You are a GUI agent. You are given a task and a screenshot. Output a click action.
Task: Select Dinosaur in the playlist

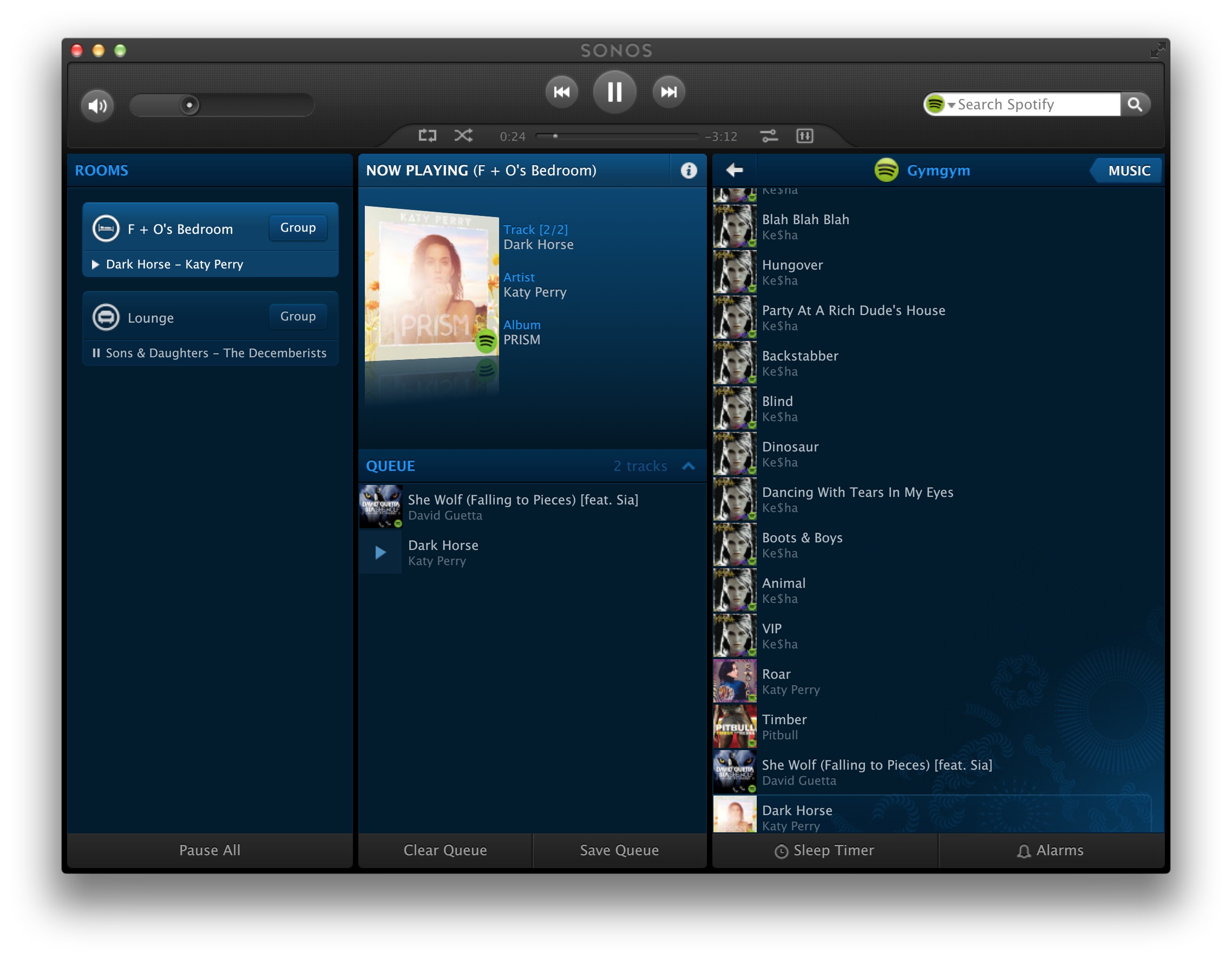(938, 454)
